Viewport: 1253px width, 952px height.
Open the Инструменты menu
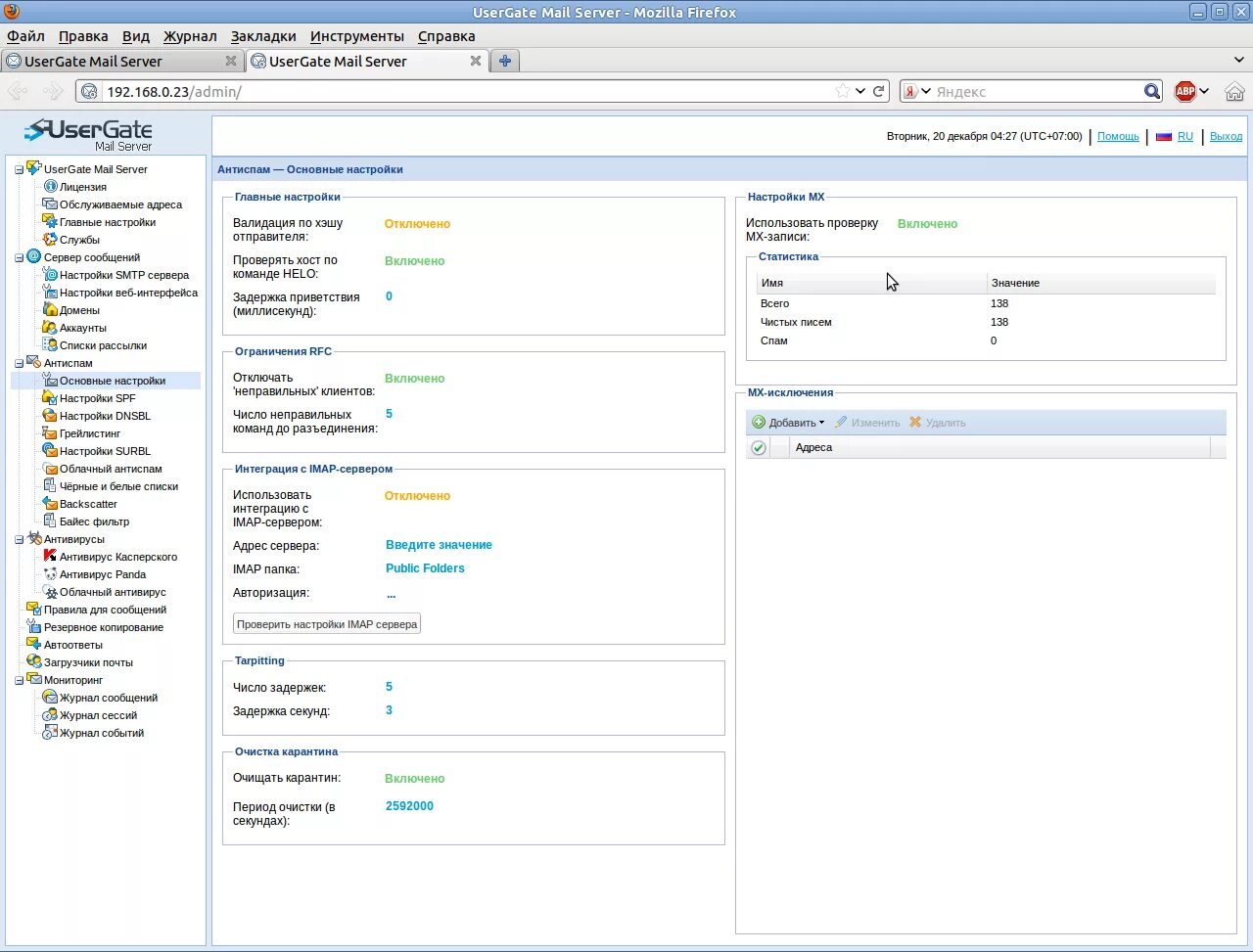[x=357, y=36]
